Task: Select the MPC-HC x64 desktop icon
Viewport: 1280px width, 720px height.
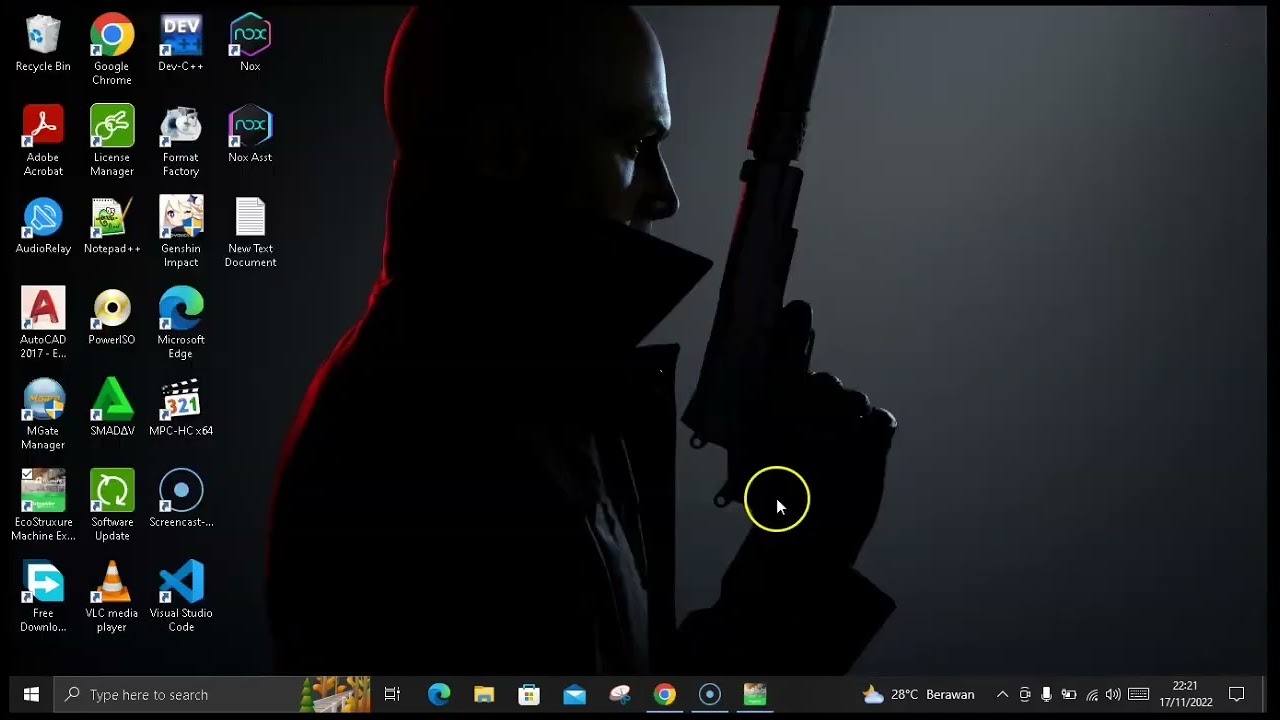Action: (181, 407)
